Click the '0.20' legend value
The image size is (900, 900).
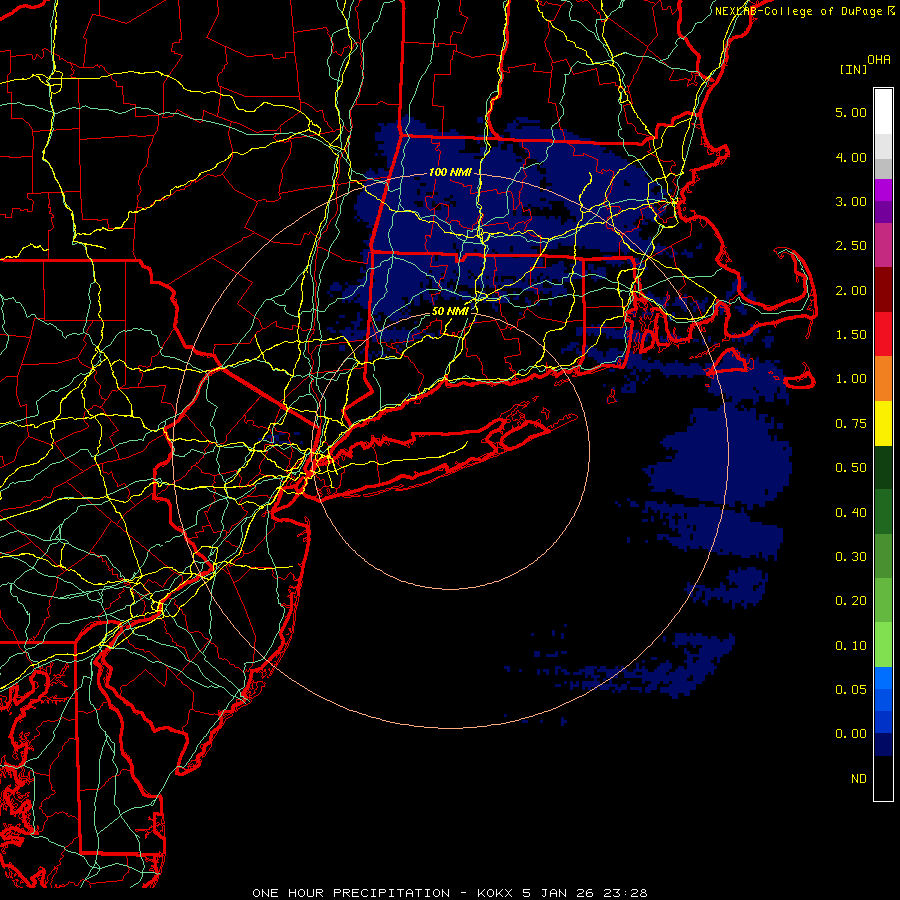pos(851,601)
